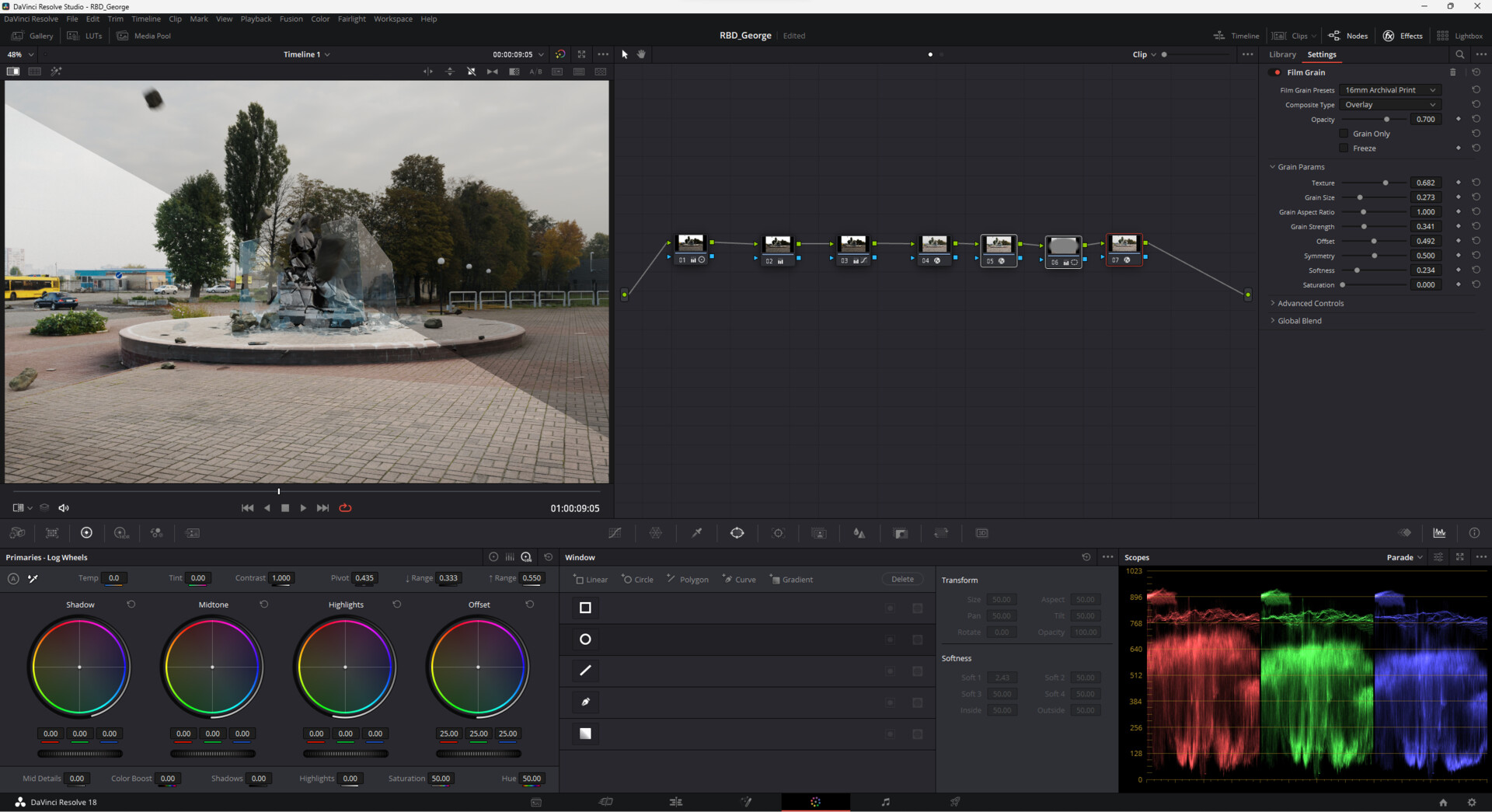Select the Qualifier eyedropper tool
The image size is (1492, 812).
point(697,533)
